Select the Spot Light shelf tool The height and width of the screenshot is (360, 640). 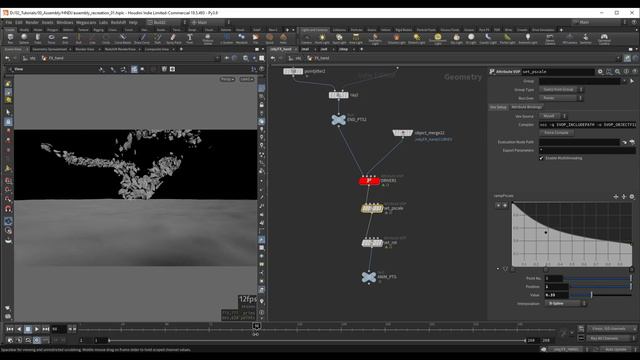pos(339,39)
